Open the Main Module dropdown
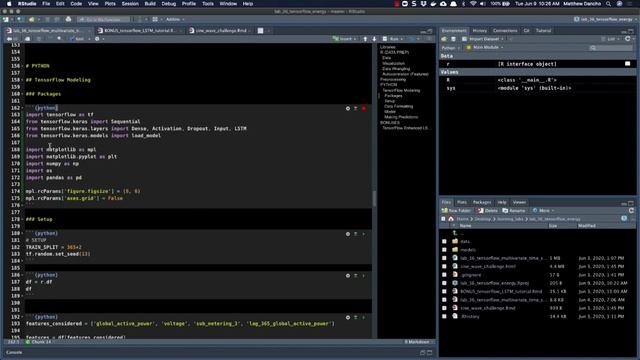 (x=485, y=47)
